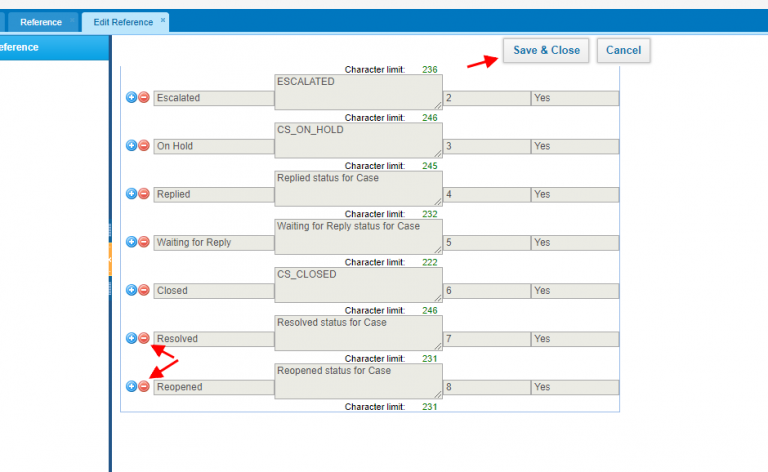Click the Cancel button
This screenshot has width=768, height=472.
pos(624,50)
